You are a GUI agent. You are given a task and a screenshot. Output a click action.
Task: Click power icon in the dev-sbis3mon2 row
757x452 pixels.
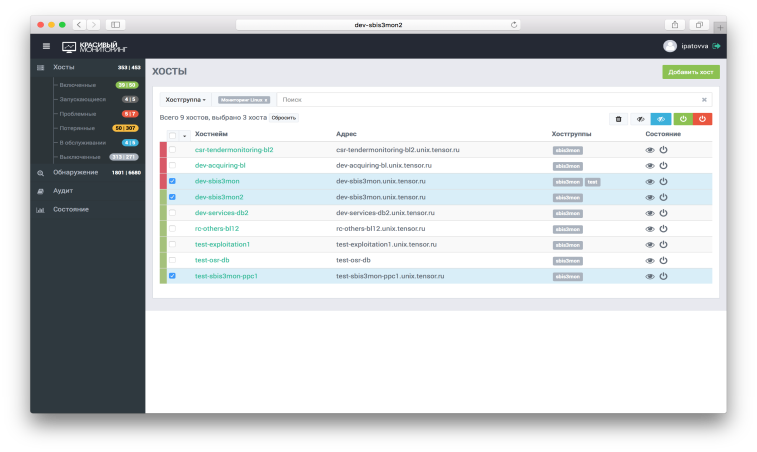(663, 197)
